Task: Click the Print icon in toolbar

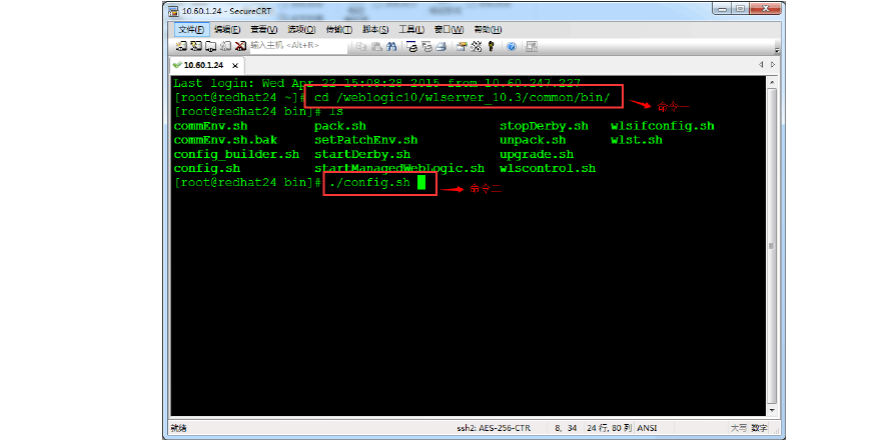Action: click(x=441, y=46)
